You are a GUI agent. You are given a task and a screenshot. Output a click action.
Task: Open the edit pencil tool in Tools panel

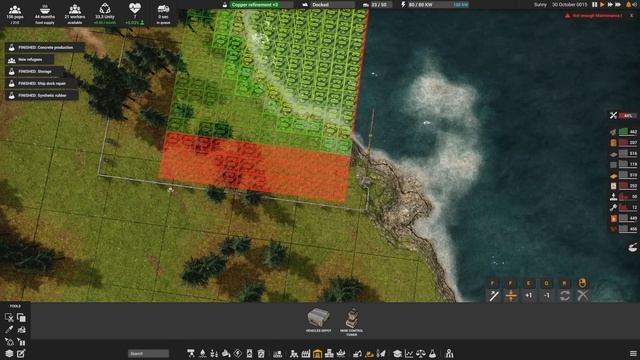pos(21,353)
